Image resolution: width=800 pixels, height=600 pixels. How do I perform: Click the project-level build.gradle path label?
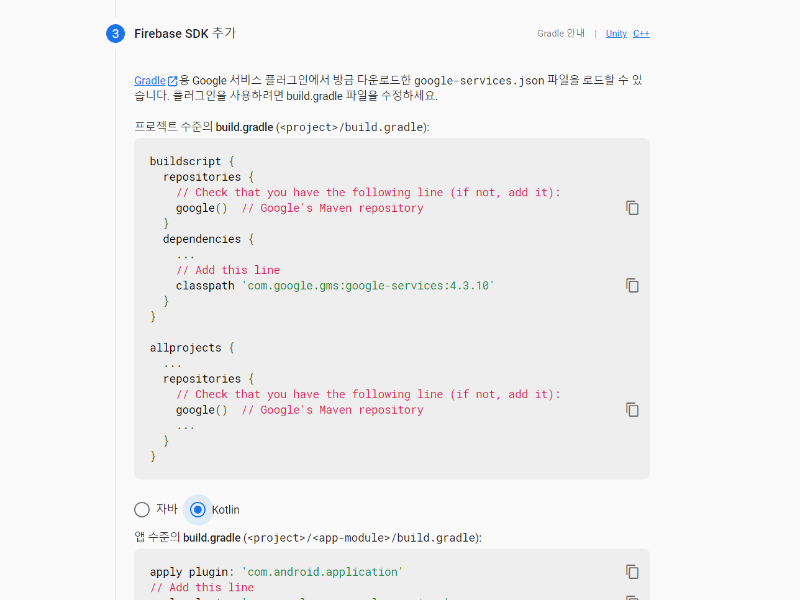point(282,127)
